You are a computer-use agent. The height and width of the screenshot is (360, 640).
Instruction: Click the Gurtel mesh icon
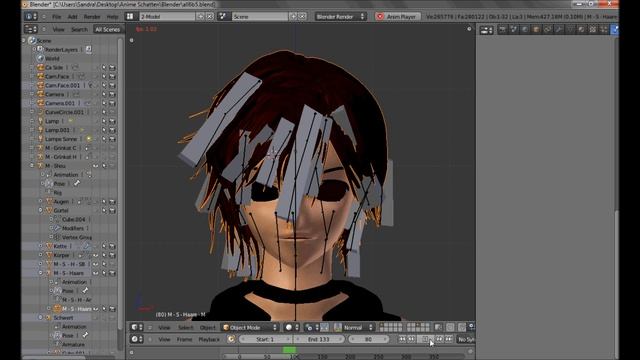tap(49, 210)
